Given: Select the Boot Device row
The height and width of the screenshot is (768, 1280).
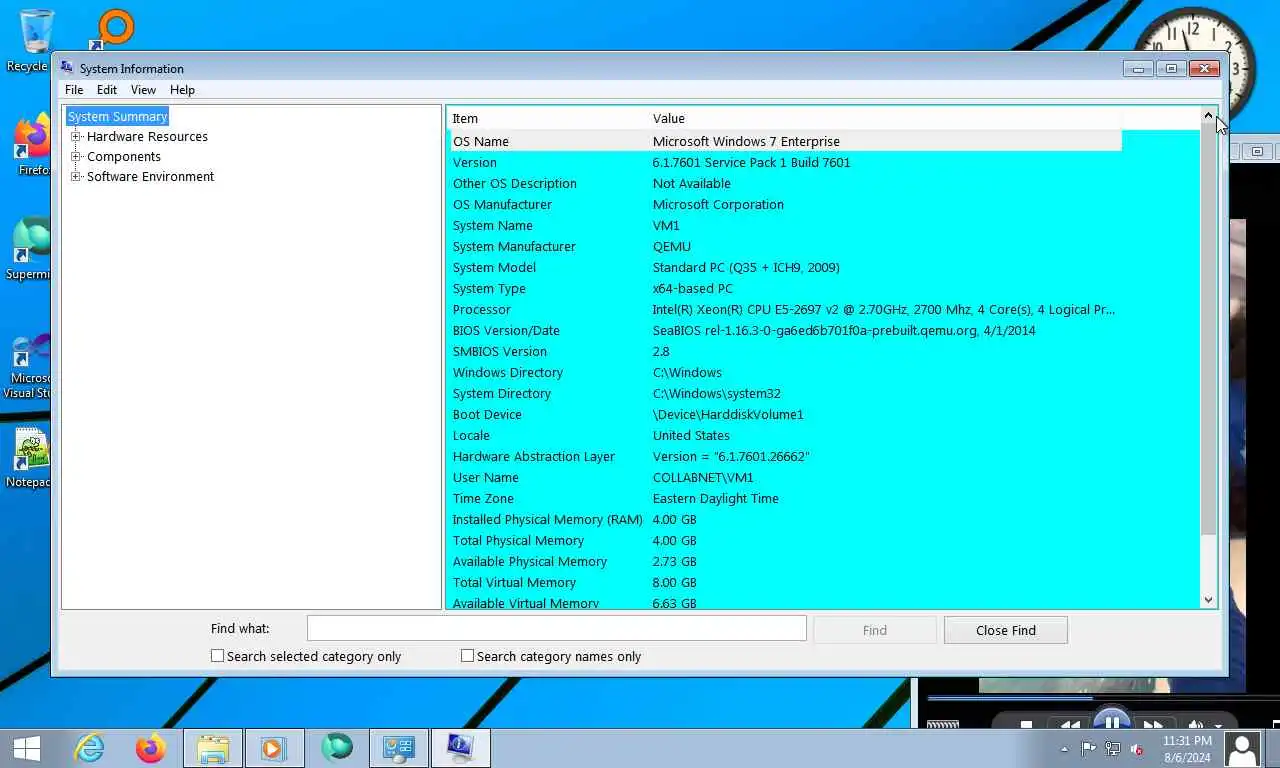Looking at the screenshot, I should click(x=785, y=414).
